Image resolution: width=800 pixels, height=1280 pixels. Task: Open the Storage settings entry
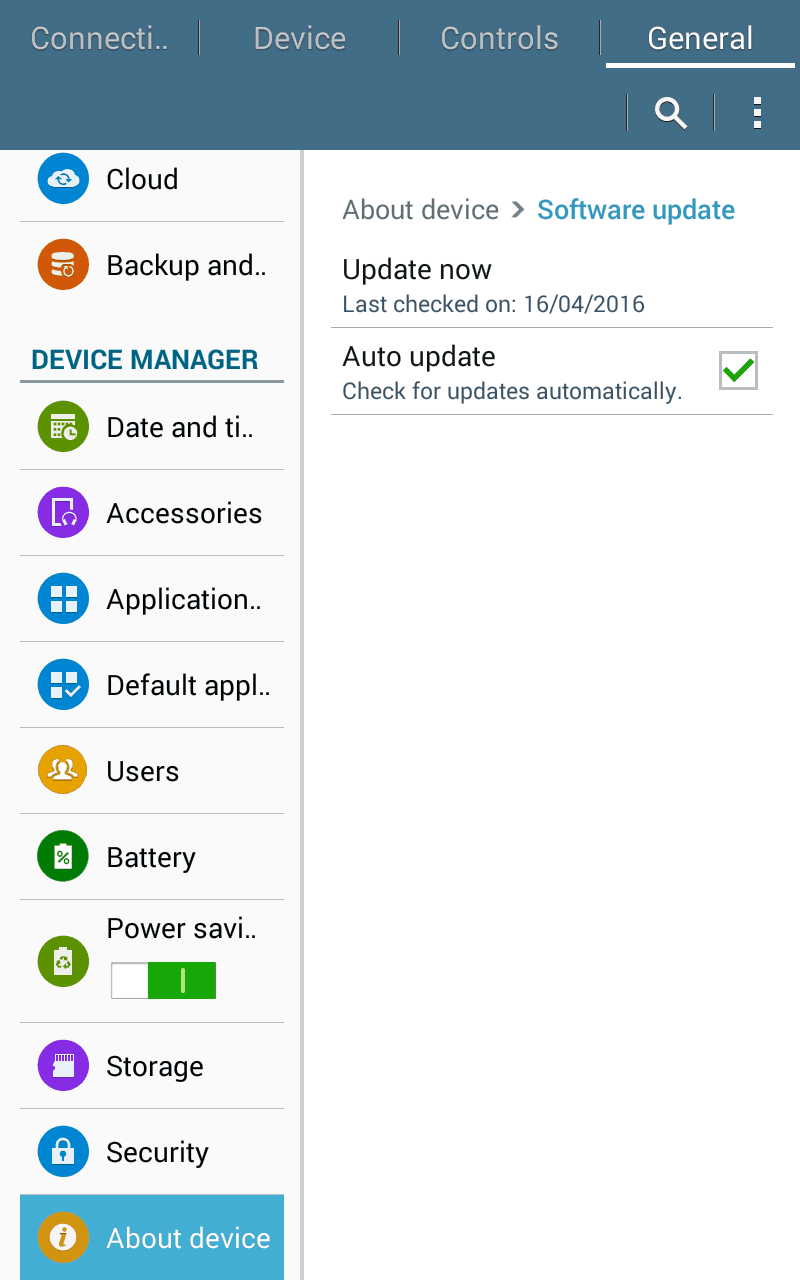point(154,1066)
